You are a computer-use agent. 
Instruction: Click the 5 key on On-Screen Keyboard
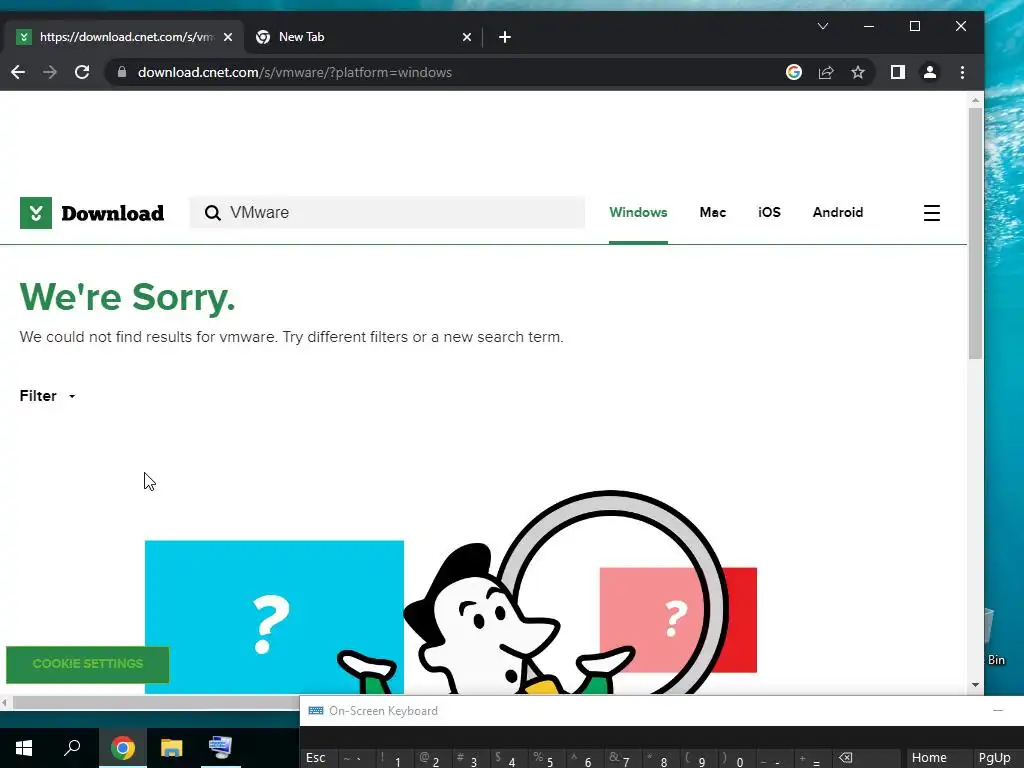point(547,758)
